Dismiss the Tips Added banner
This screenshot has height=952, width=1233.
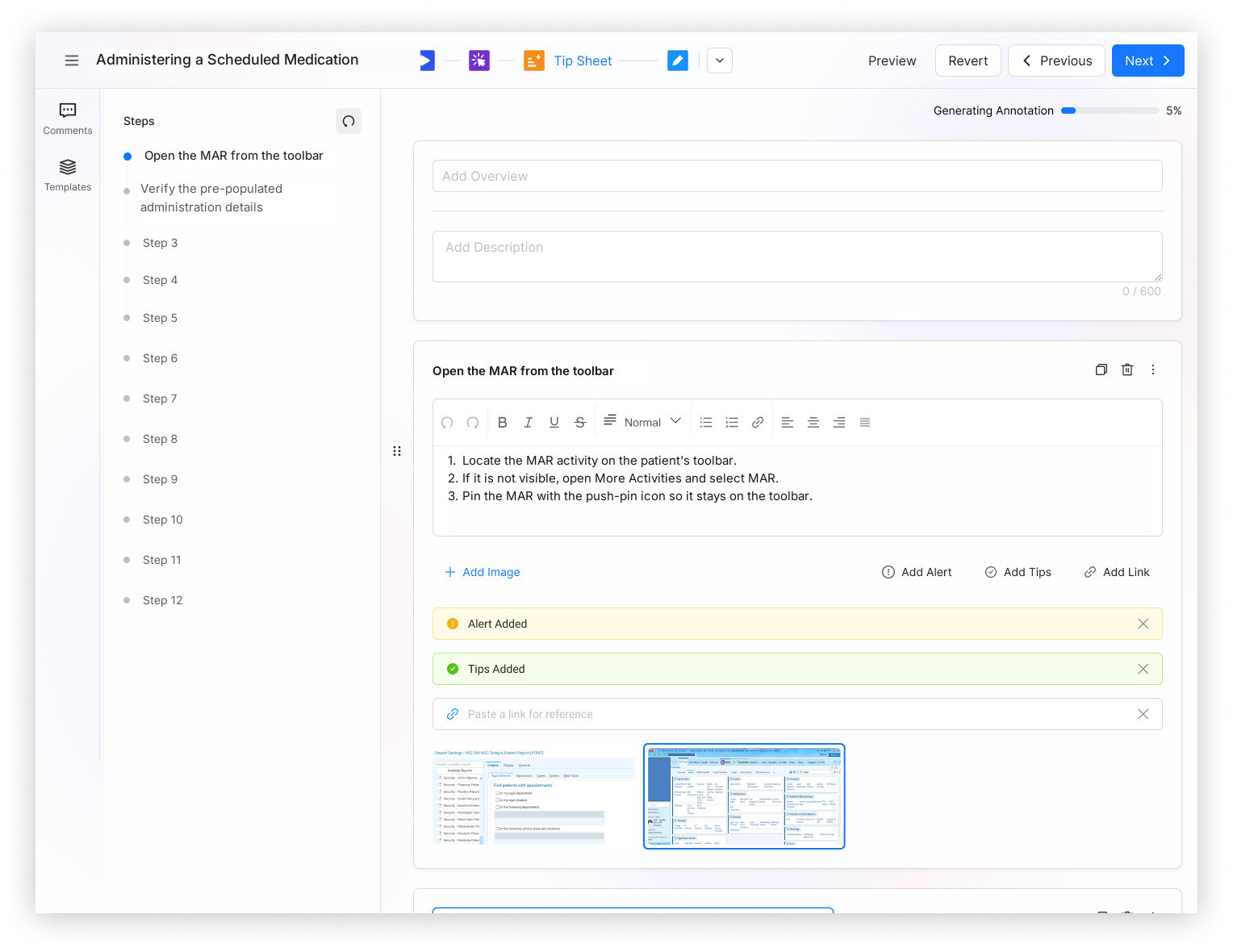click(1143, 669)
